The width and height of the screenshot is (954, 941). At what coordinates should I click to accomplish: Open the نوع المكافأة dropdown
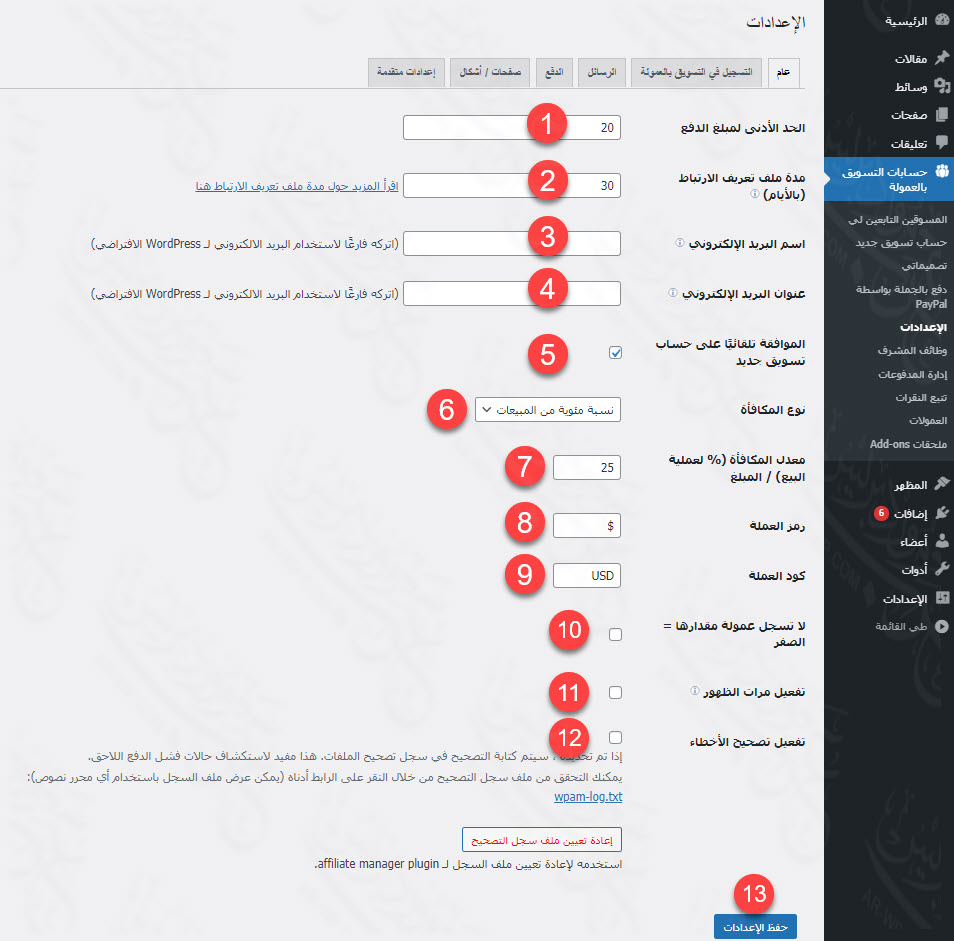pyautogui.click(x=548, y=410)
